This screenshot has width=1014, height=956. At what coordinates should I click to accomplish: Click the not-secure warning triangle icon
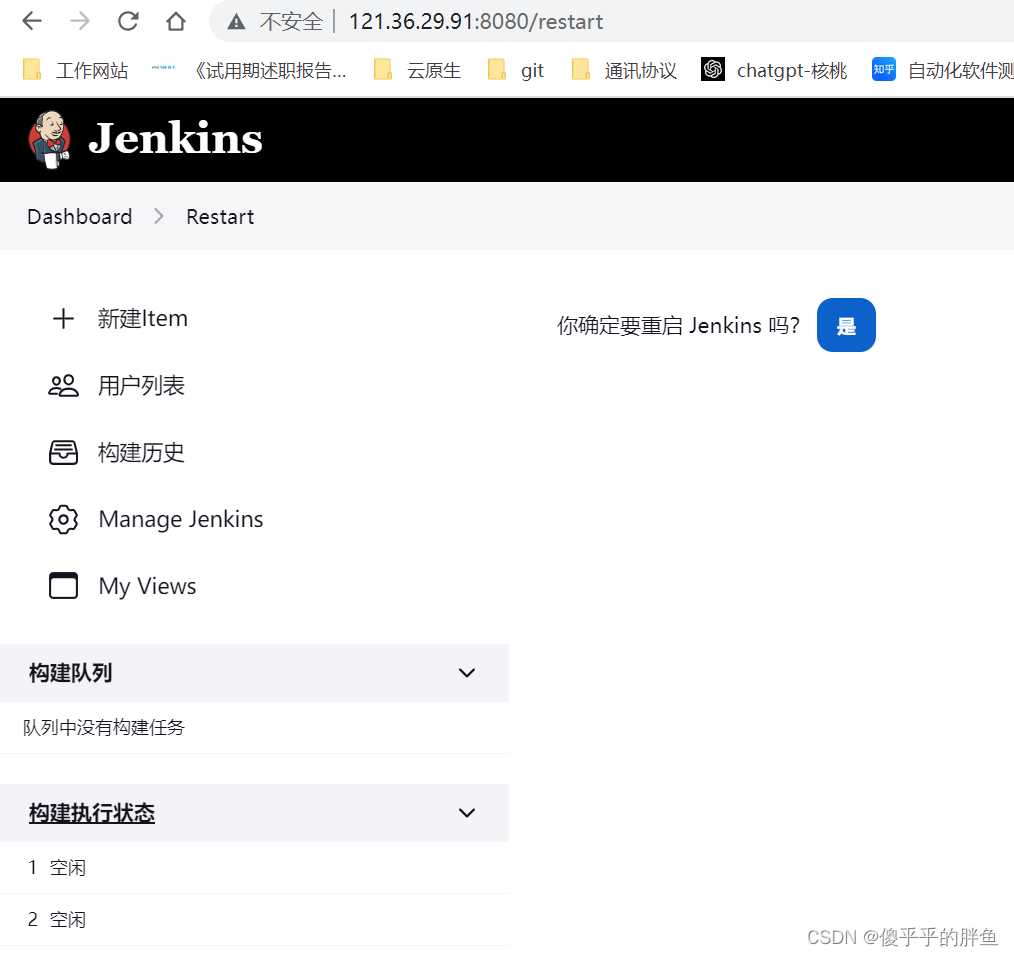236,22
